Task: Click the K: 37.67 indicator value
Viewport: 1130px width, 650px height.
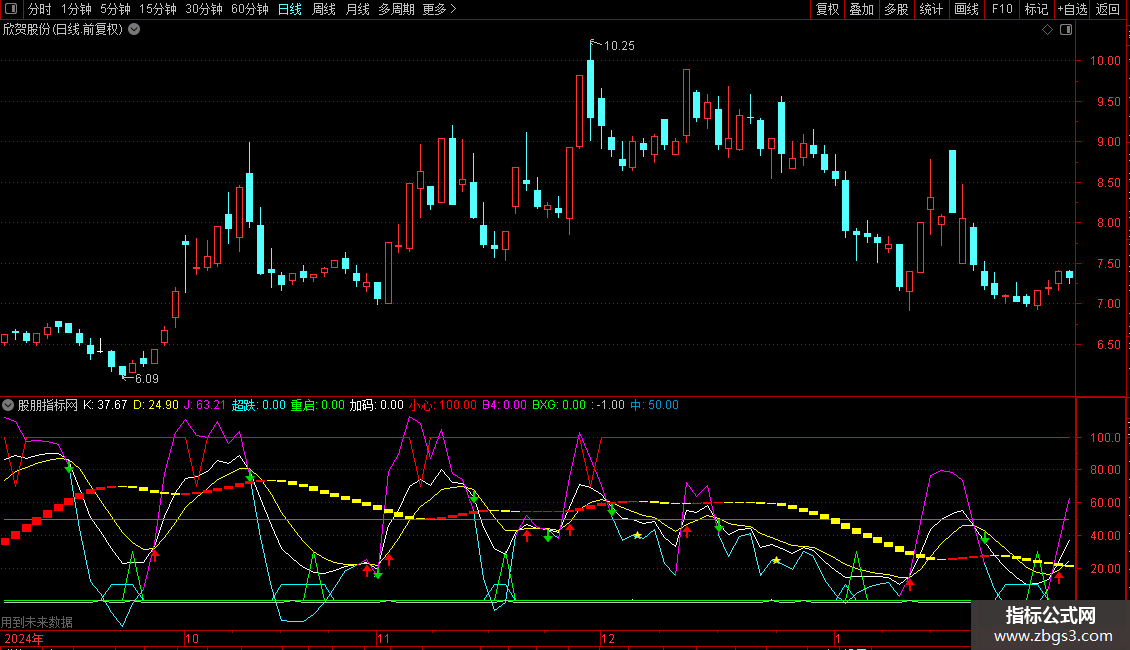Action: point(105,405)
